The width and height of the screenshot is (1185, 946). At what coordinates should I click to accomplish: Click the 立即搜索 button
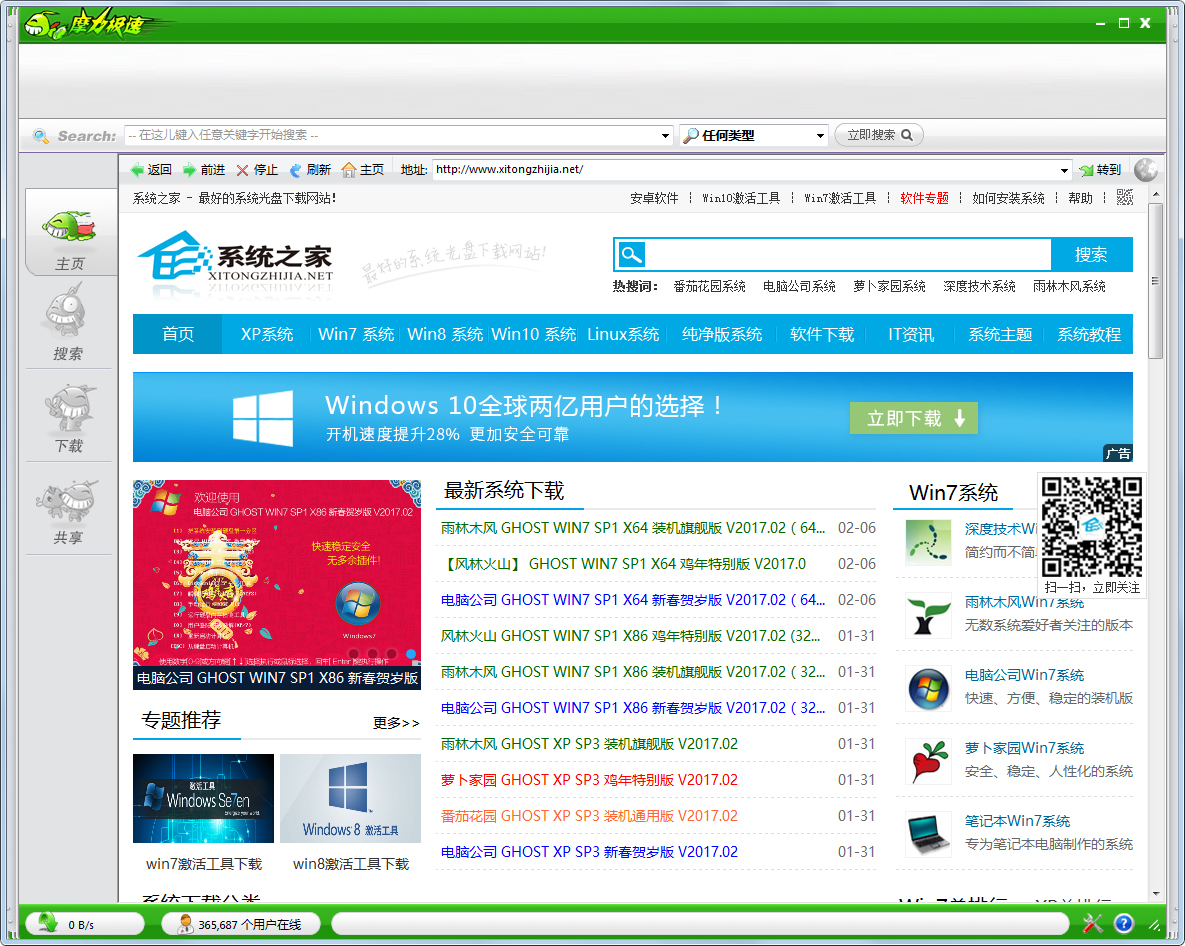(879, 135)
